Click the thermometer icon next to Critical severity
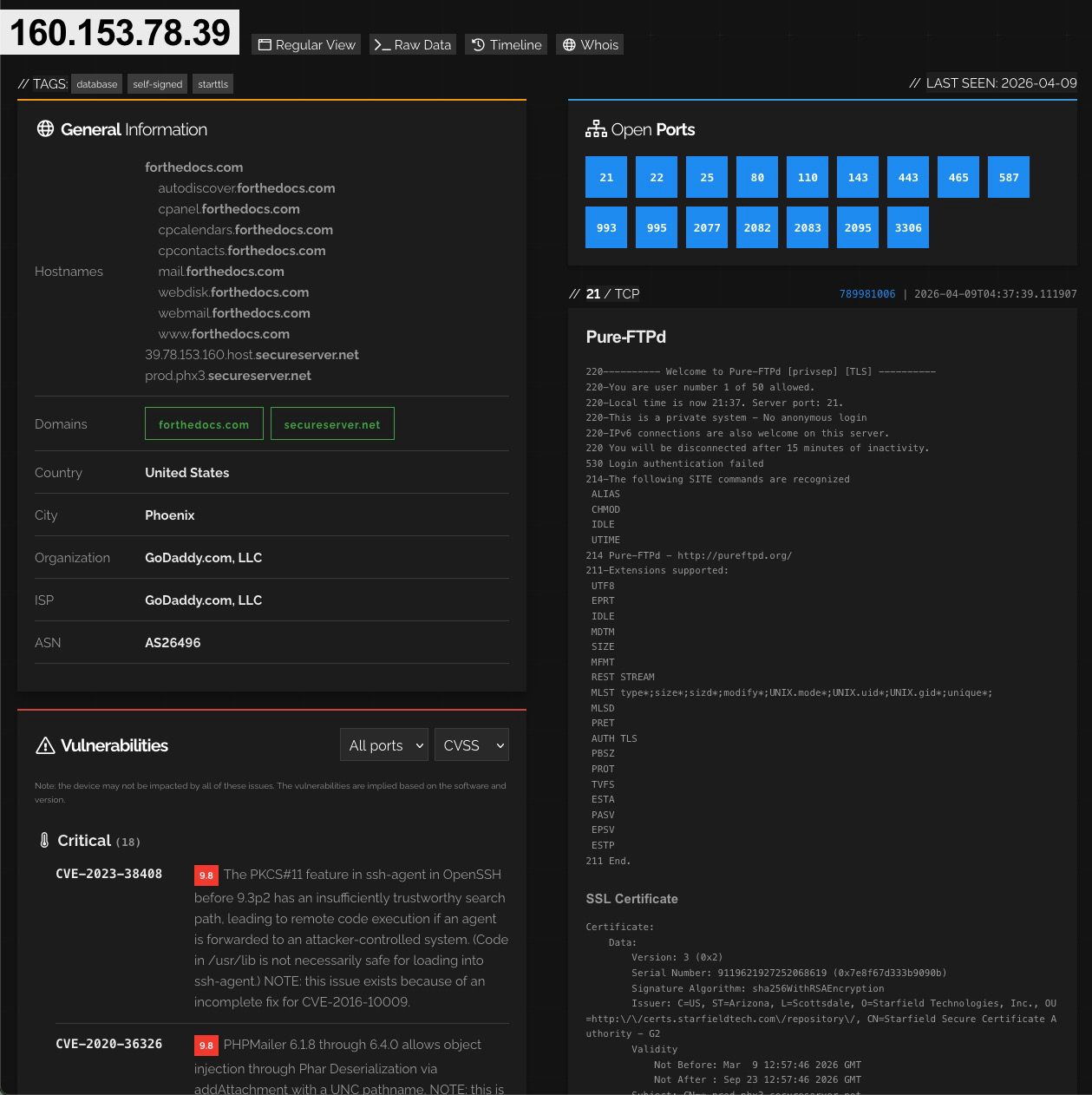The height and width of the screenshot is (1095, 1092). (44, 840)
